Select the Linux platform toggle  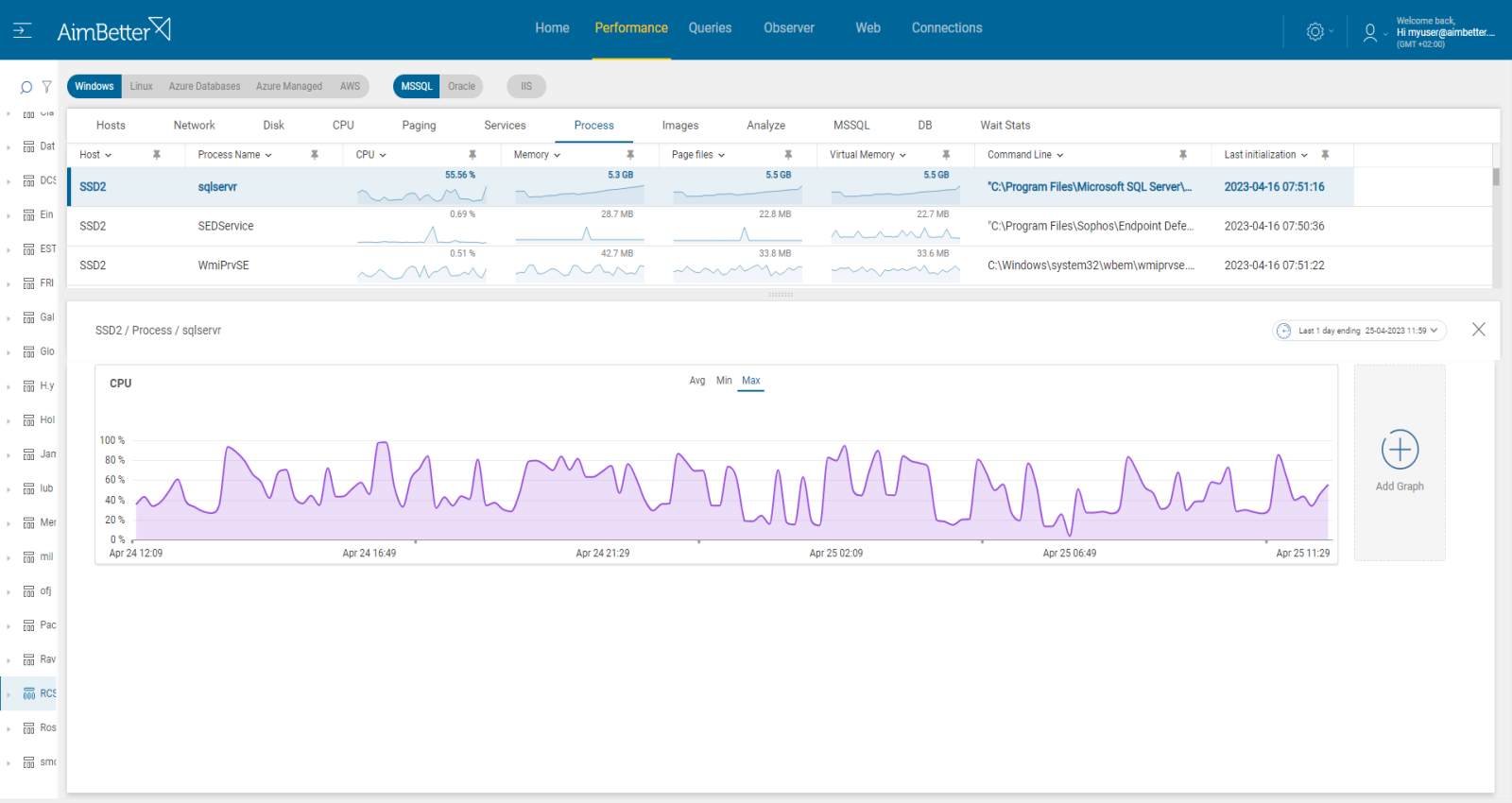(x=141, y=86)
